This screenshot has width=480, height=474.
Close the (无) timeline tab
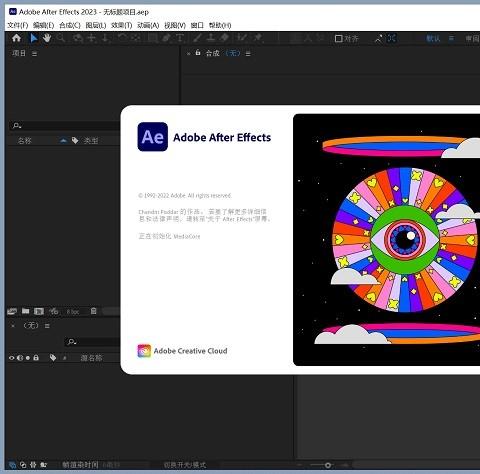[x=13, y=326]
